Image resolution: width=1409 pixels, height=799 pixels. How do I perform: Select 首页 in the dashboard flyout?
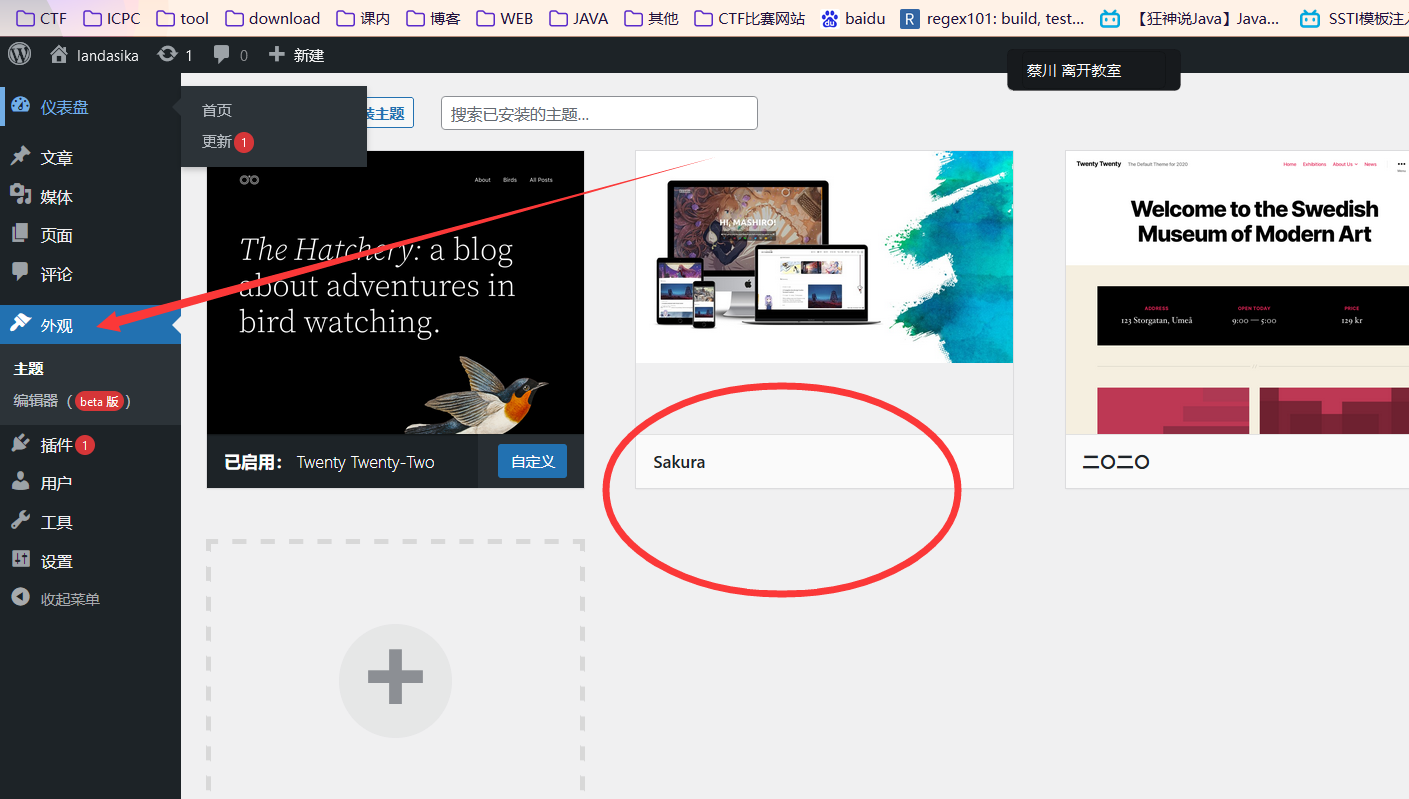(x=217, y=110)
